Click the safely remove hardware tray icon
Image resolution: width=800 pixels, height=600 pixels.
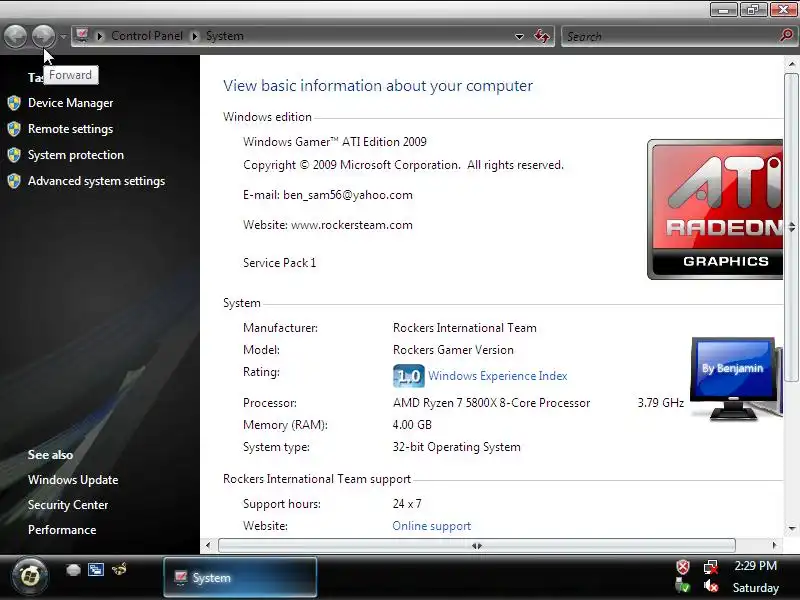tap(682, 586)
